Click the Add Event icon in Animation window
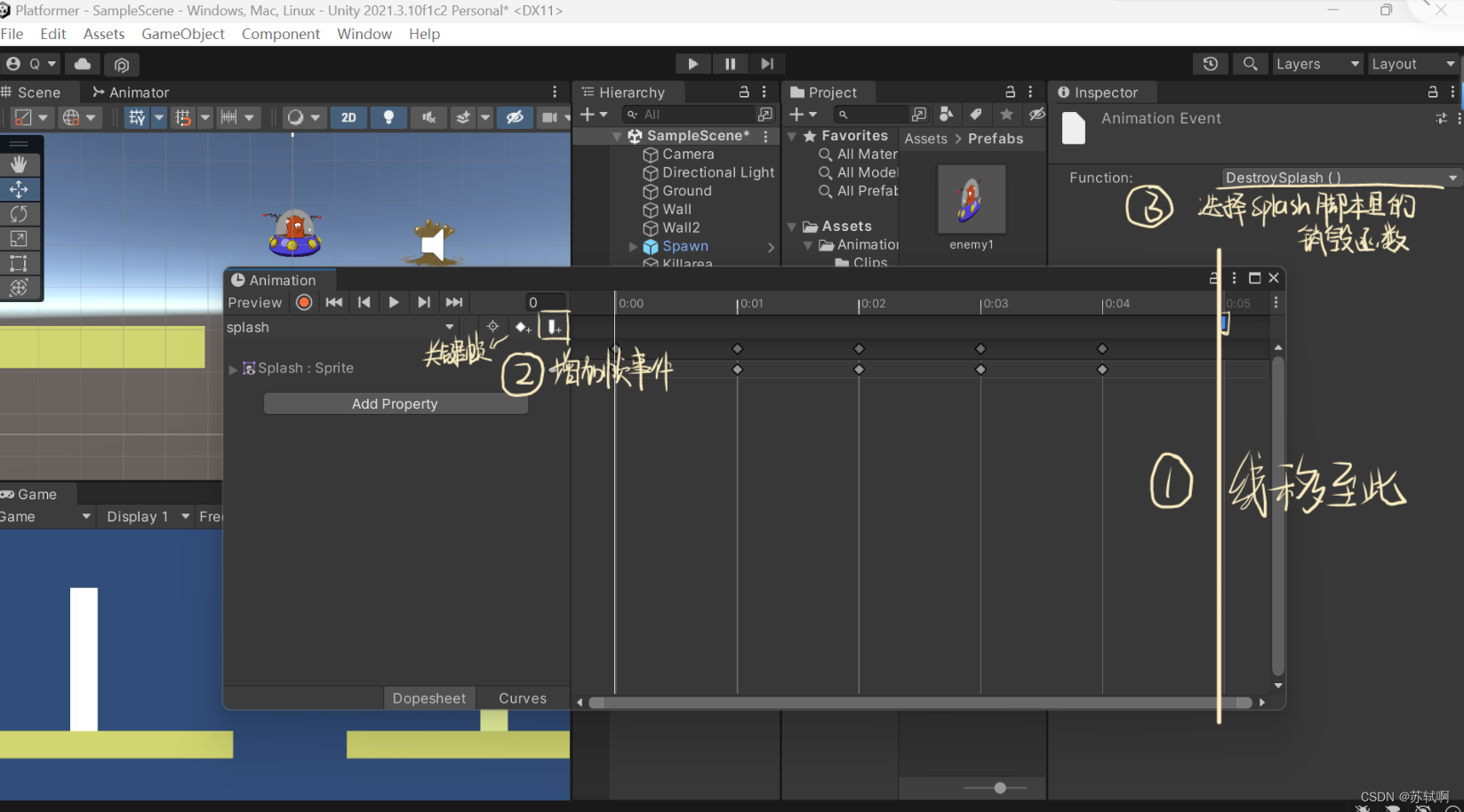The width and height of the screenshot is (1464, 812). coord(553,327)
